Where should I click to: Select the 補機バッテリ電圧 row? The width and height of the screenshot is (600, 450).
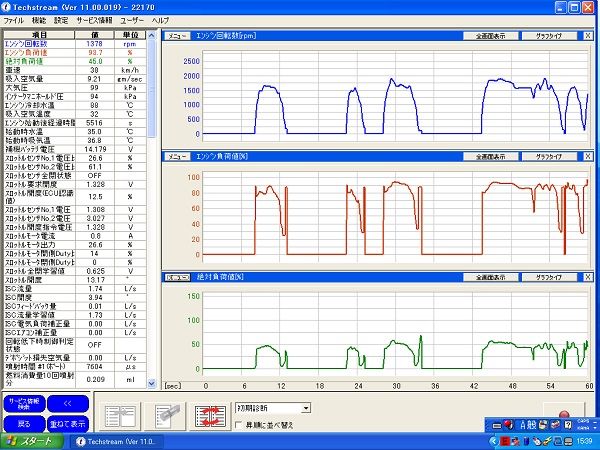tap(75, 149)
